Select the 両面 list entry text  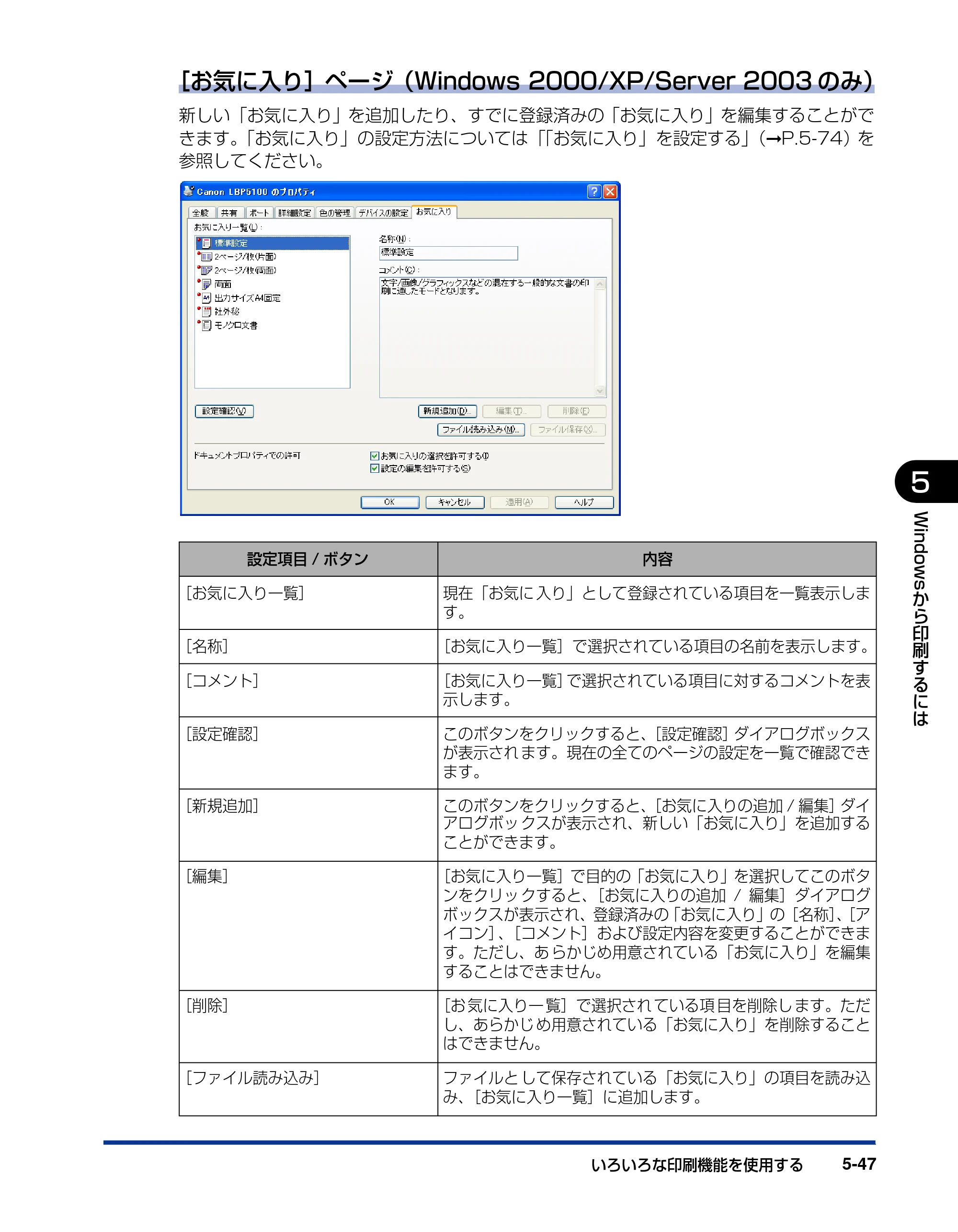[223, 285]
